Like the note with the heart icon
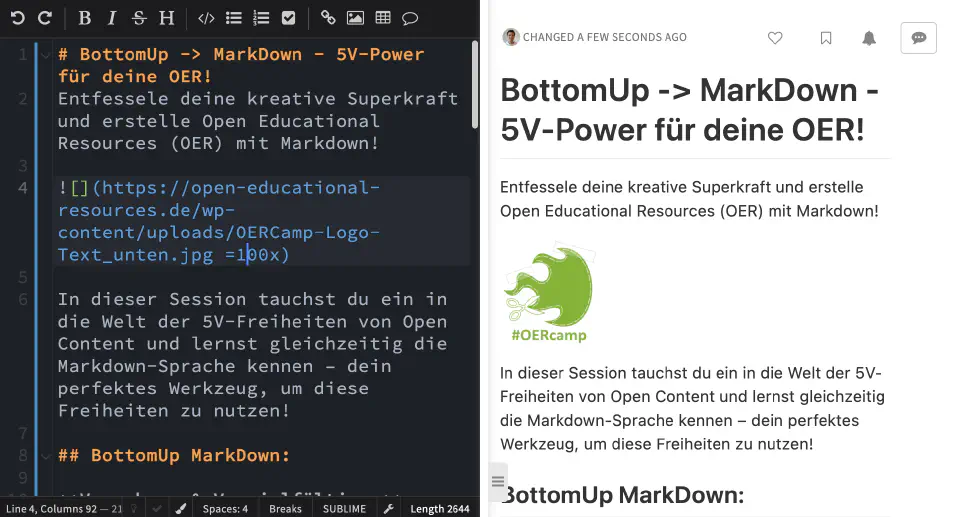The width and height of the screenshot is (960, 517). [x=775, y=37]
